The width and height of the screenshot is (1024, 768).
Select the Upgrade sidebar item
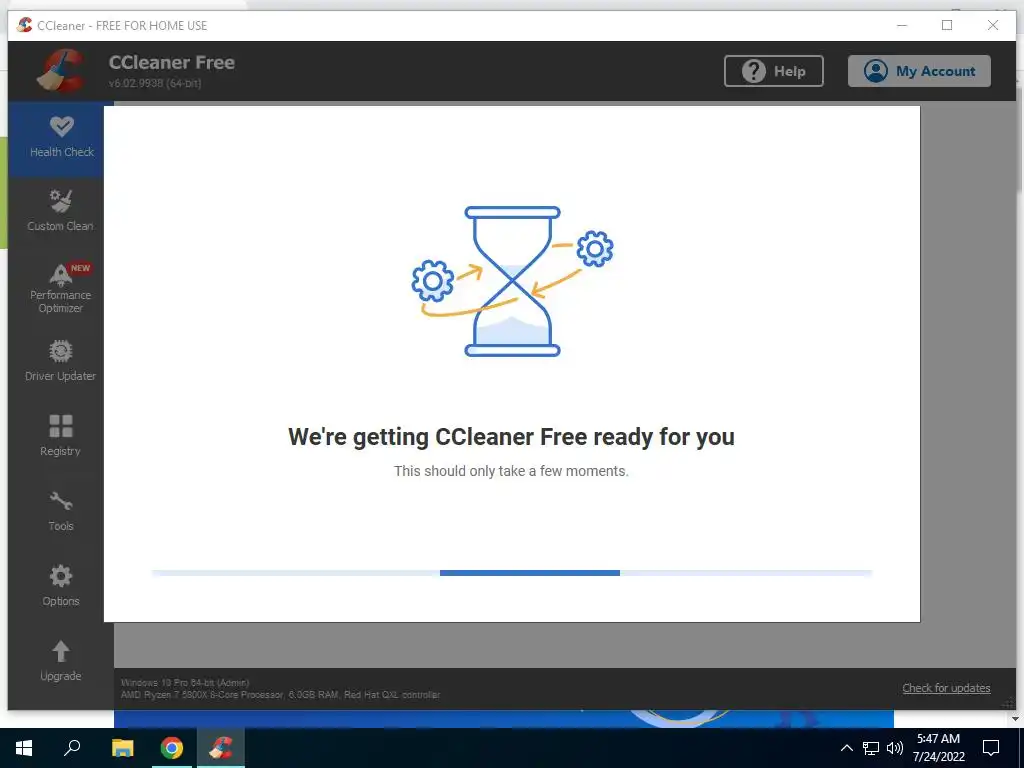[x=60, y=661]
